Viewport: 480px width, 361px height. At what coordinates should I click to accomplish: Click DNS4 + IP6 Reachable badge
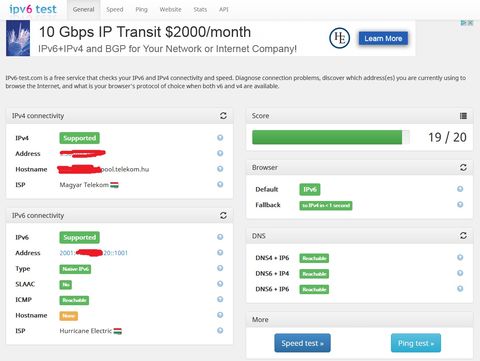click(x=314, y=258)
